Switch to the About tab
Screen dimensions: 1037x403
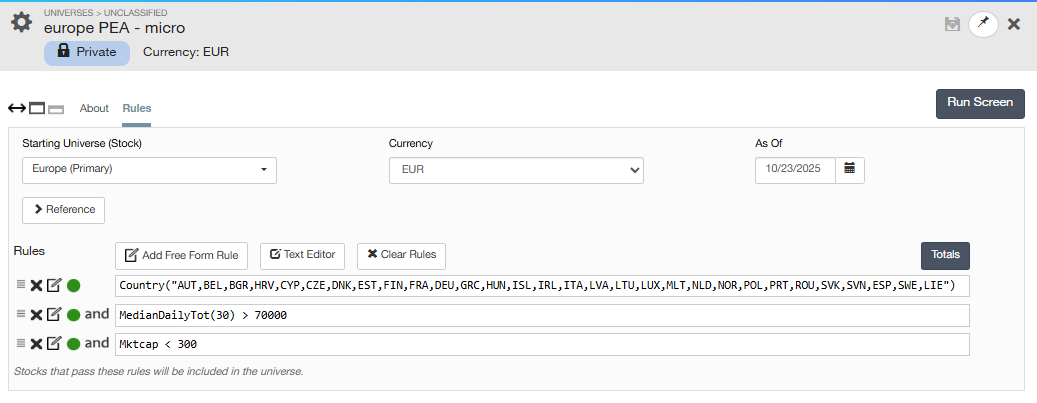point(94,108)
